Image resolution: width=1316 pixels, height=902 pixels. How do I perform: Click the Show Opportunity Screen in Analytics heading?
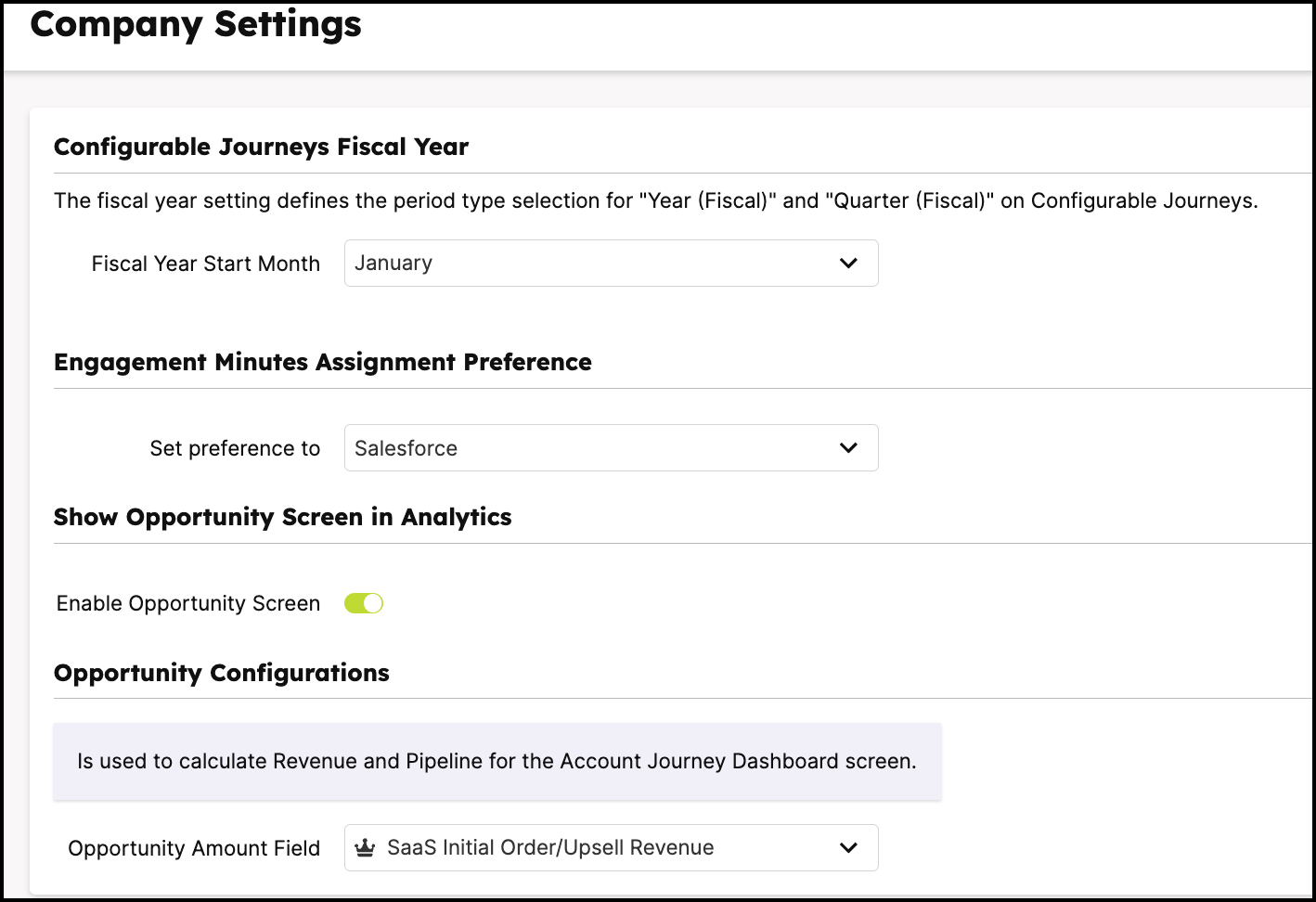click(282, 517)
